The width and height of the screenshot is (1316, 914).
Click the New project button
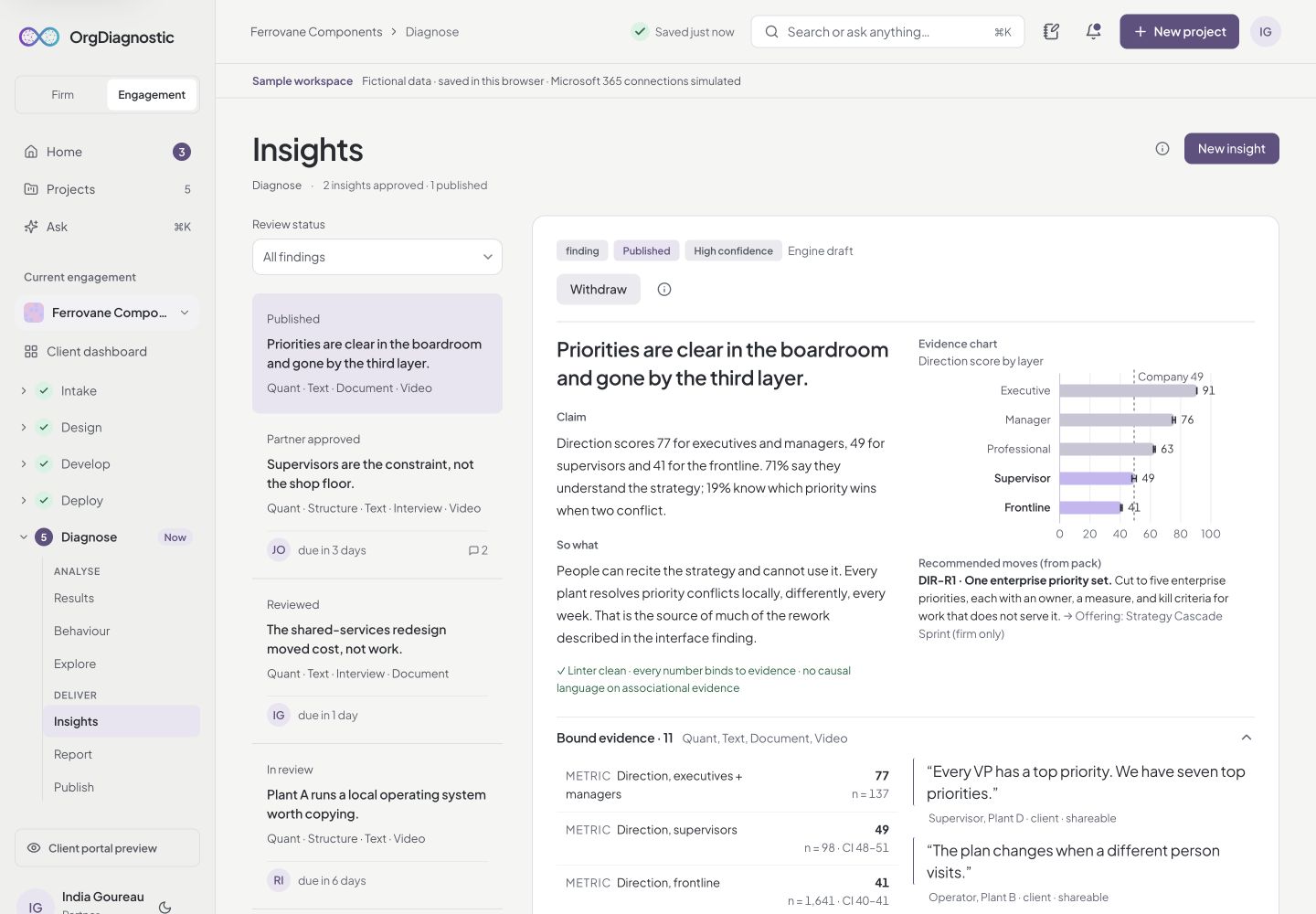coord(1179,32)
